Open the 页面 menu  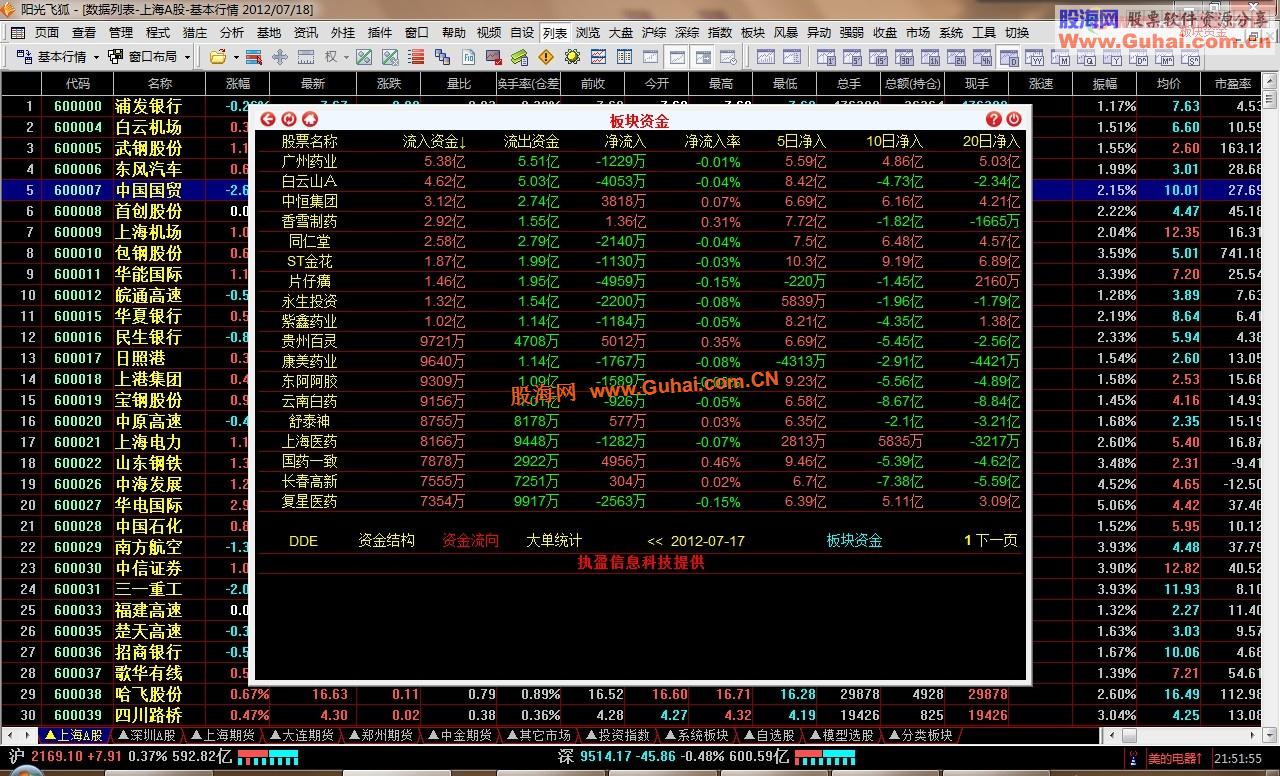click(47, 32)
